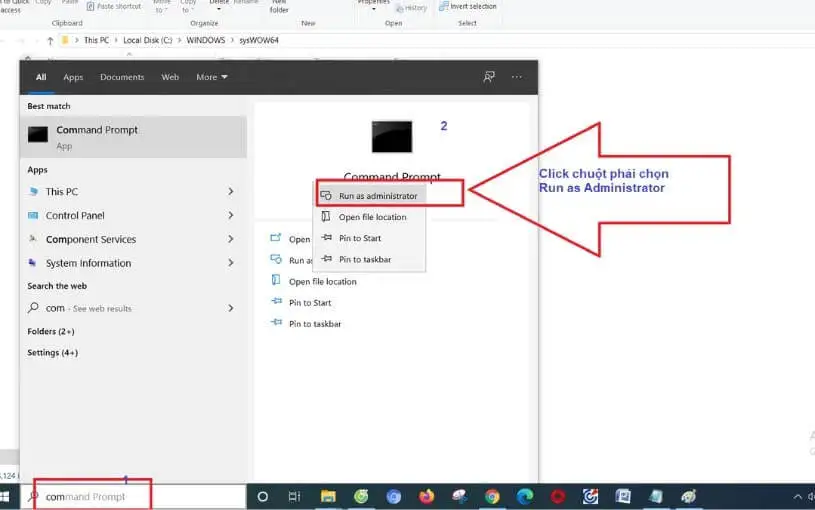The image size is (815, 510).
Task: Click Paste shortcut in Explorer ribbon
Action: [114, 6]
